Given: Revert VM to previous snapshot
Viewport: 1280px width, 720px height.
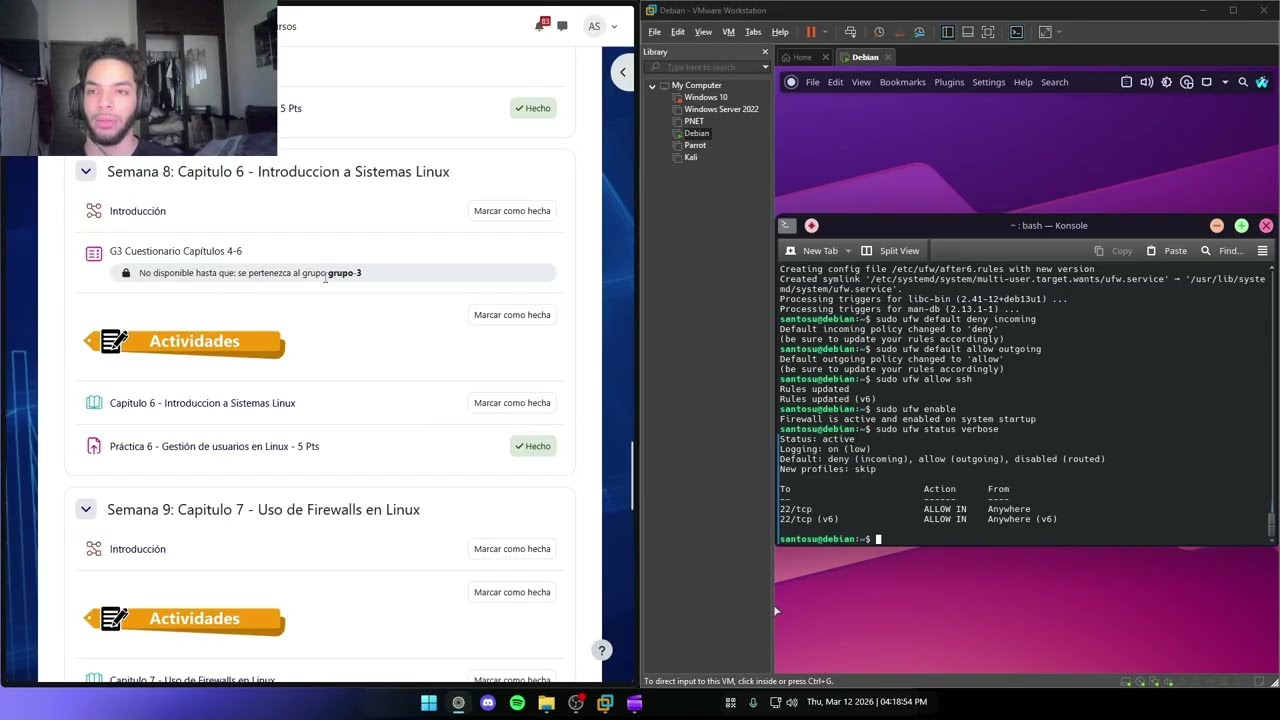Looking at the screenshot, I should (x=900, y=32).
